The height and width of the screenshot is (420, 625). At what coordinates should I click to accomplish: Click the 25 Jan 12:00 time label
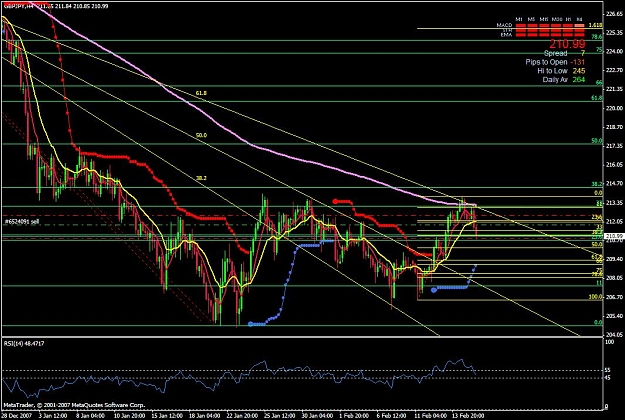pyautogui.click(x=280, y=416)
